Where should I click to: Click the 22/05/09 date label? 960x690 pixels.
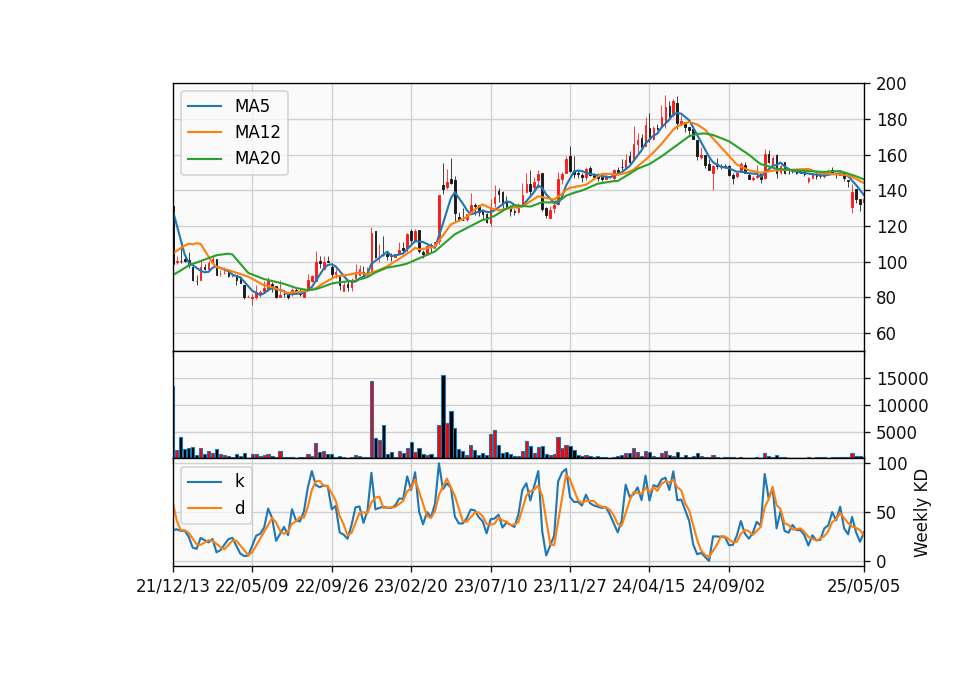[252, 586]
